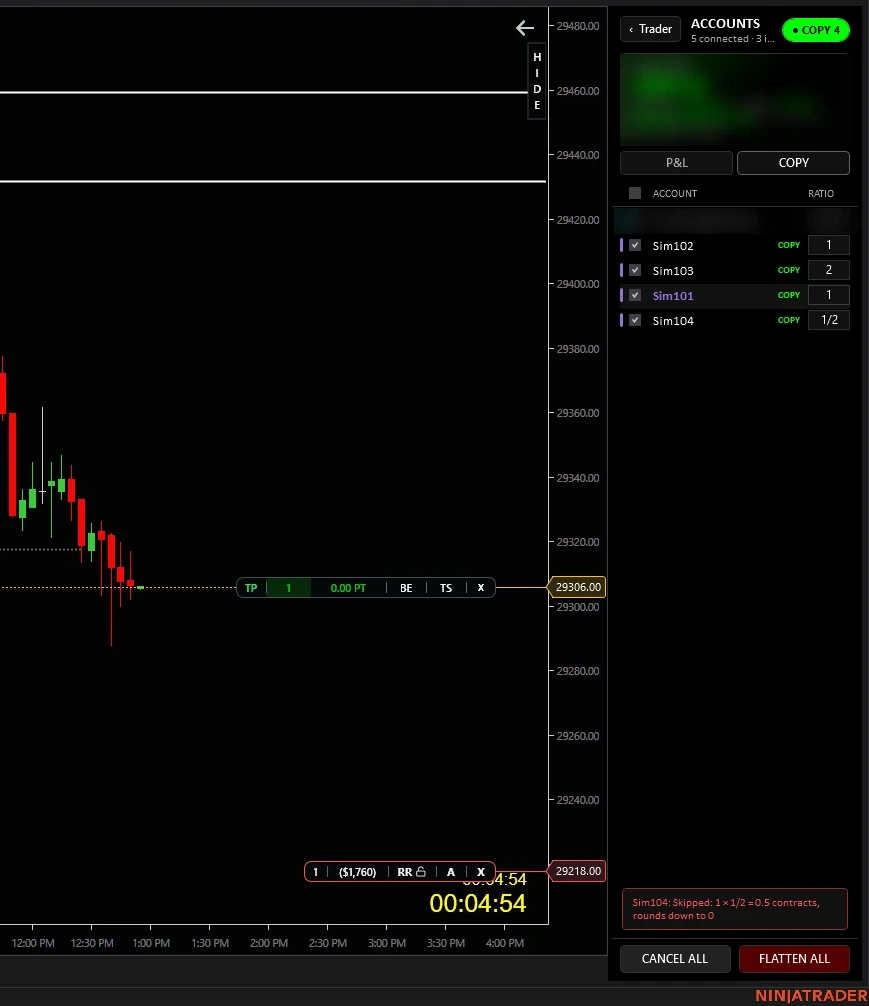Toggle COPY mode label for Sim102

point(789,245)
